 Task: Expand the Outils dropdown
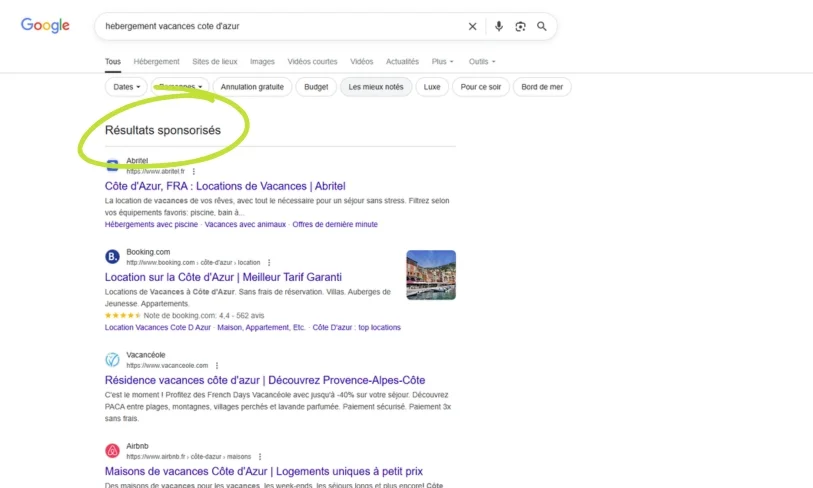[482, 61]
